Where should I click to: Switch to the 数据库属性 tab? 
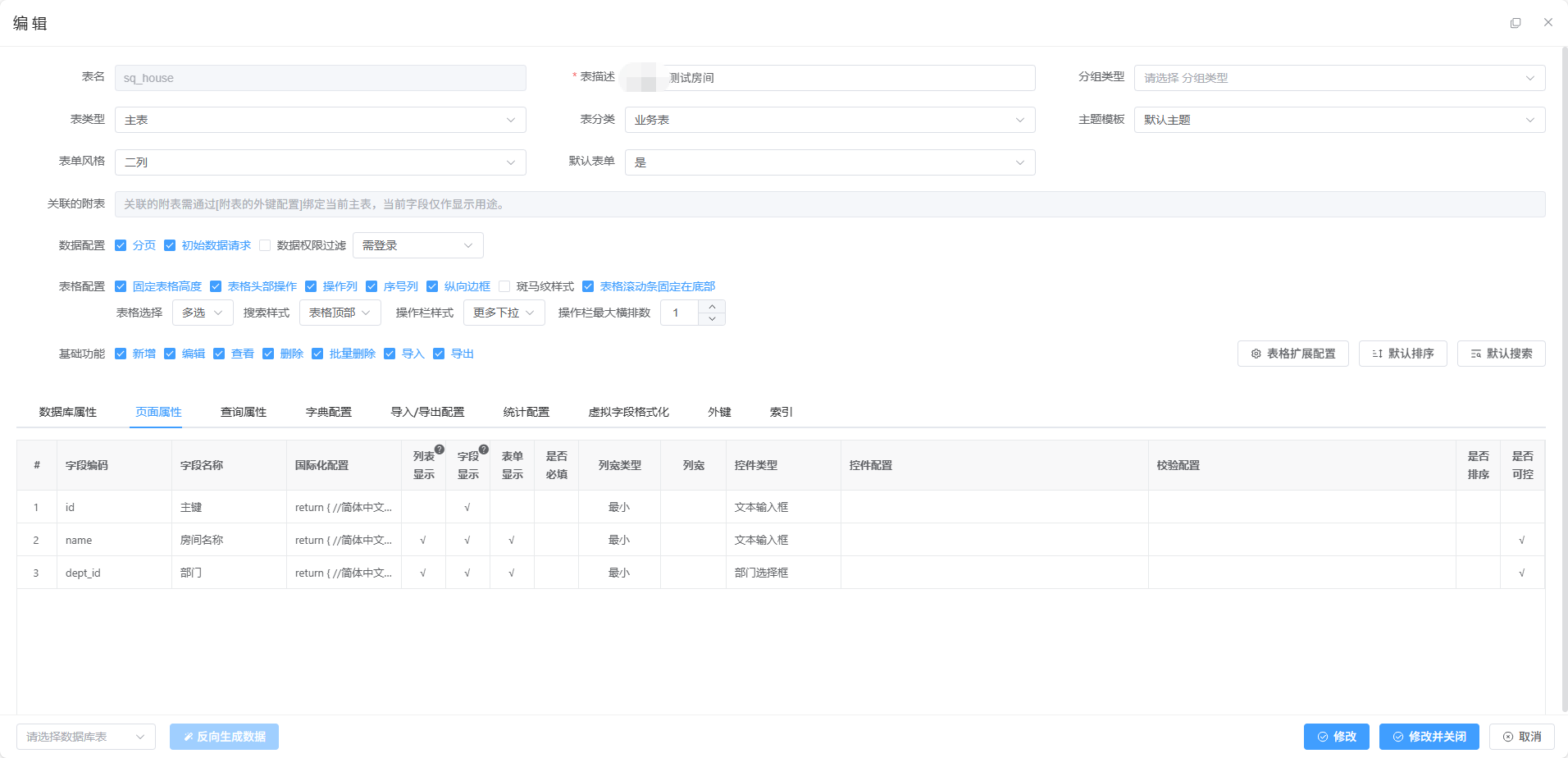coord(68,412)
